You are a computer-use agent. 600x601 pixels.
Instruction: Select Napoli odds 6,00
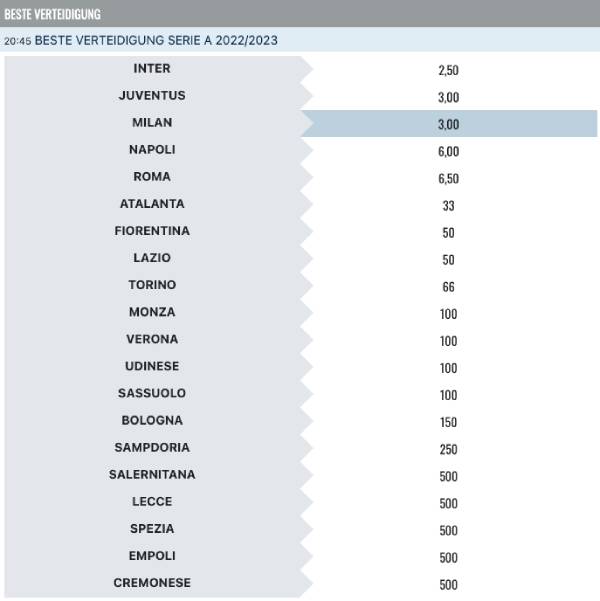pos(449,151)
